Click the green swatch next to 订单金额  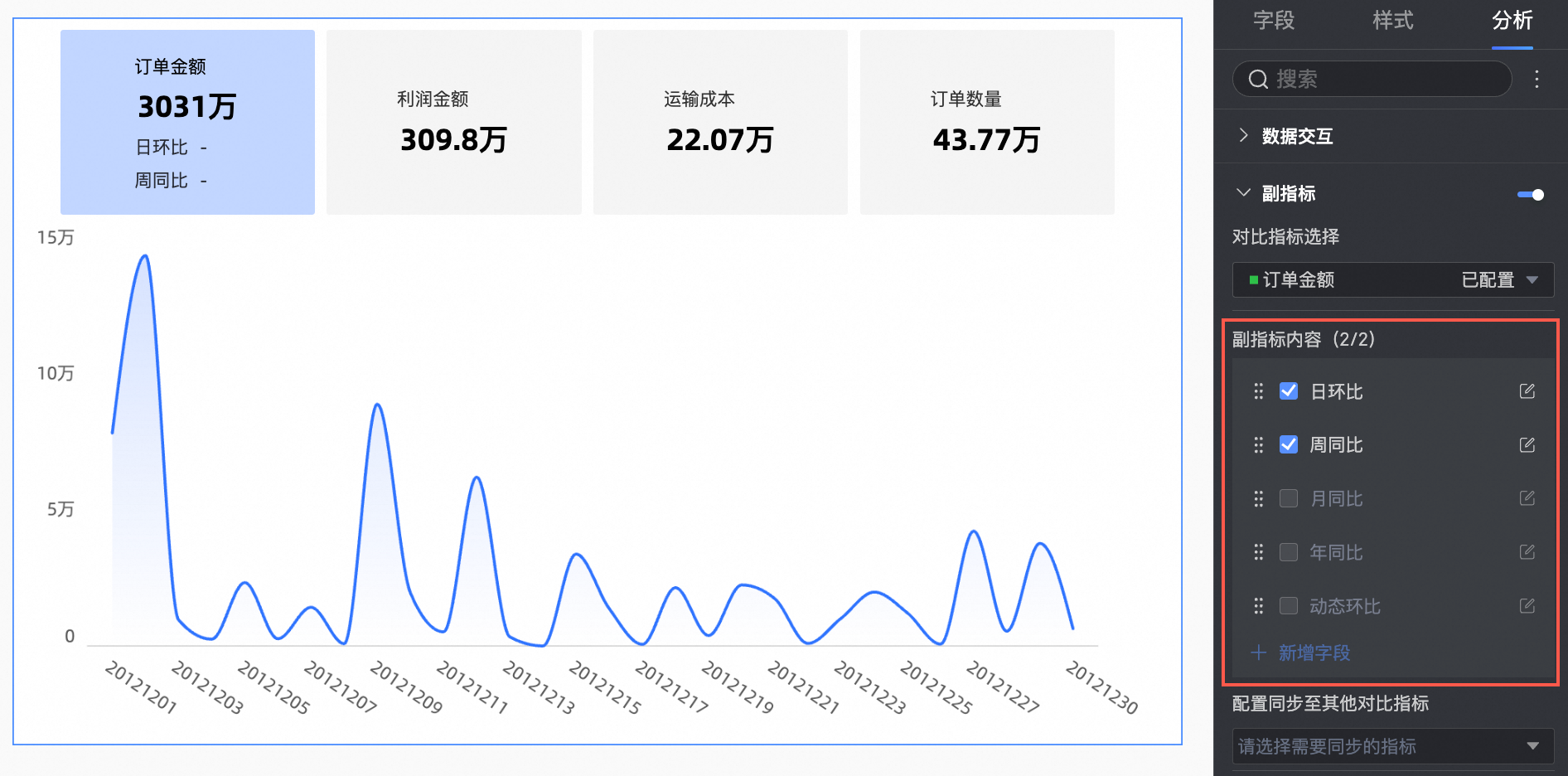tap(1253, 280)
